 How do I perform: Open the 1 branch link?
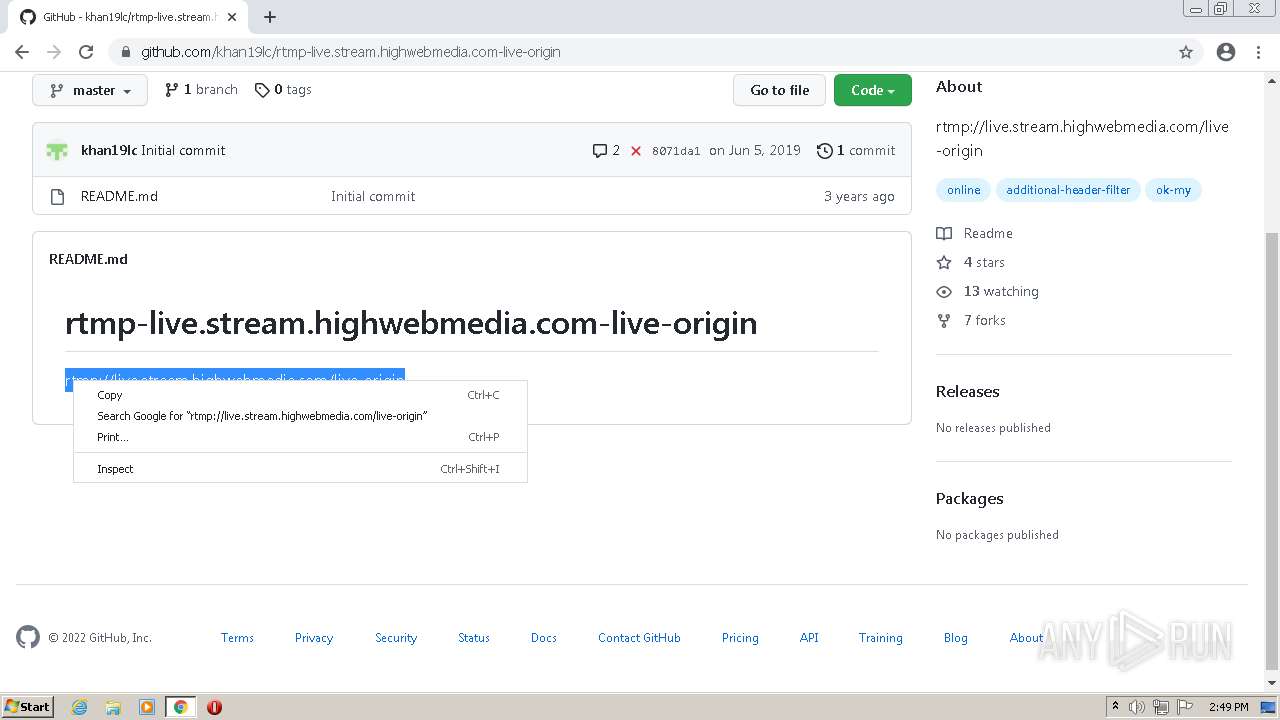(x=201, y=89)
